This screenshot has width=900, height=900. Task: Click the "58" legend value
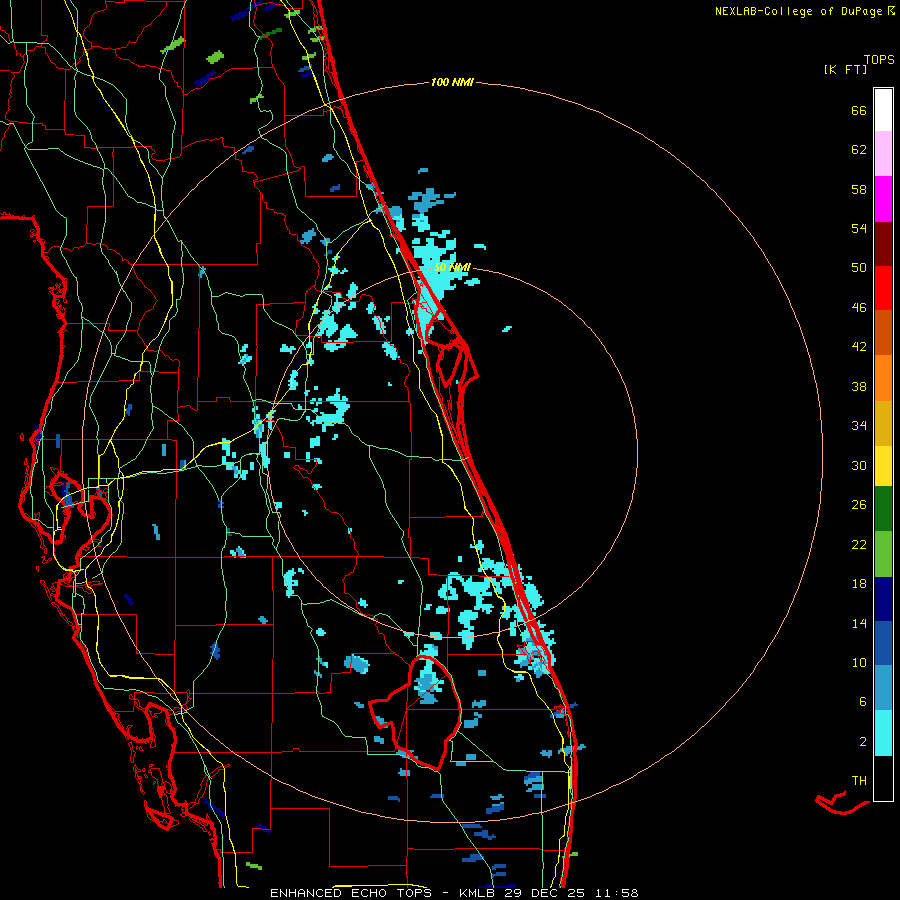(x=859, y=189)
